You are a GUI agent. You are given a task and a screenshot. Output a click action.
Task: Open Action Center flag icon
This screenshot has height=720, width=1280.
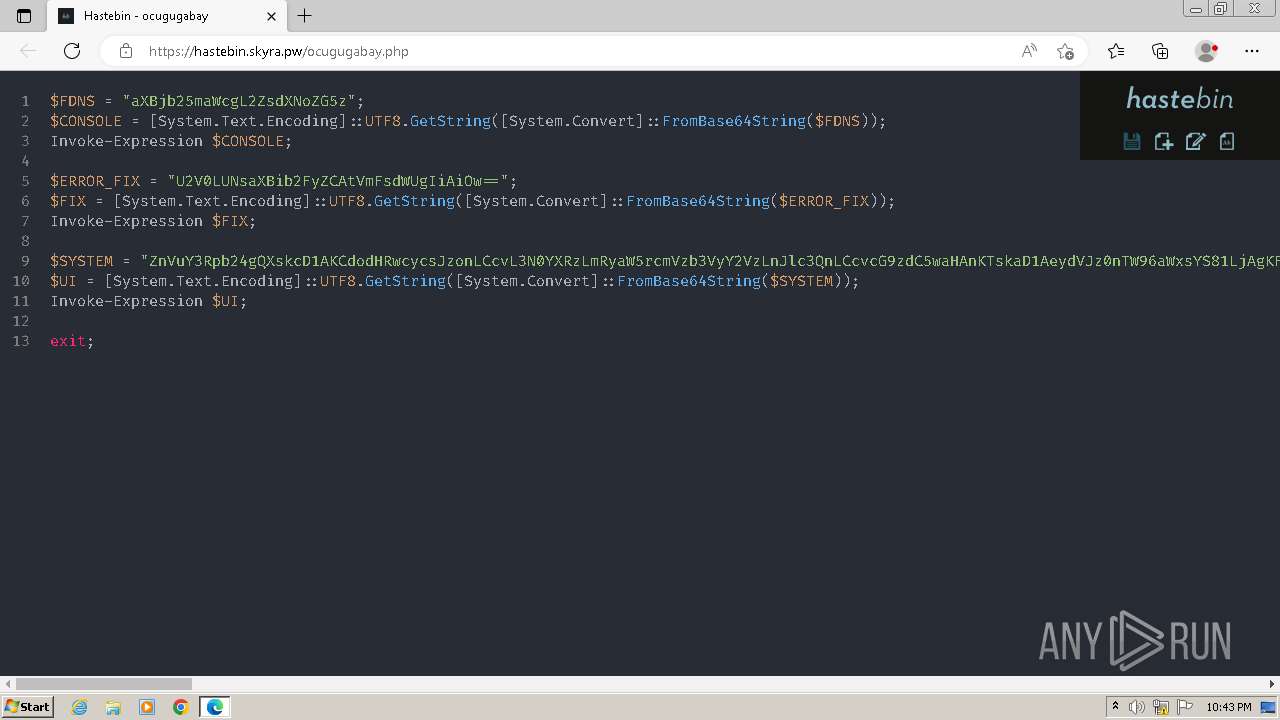point(1185,707)
